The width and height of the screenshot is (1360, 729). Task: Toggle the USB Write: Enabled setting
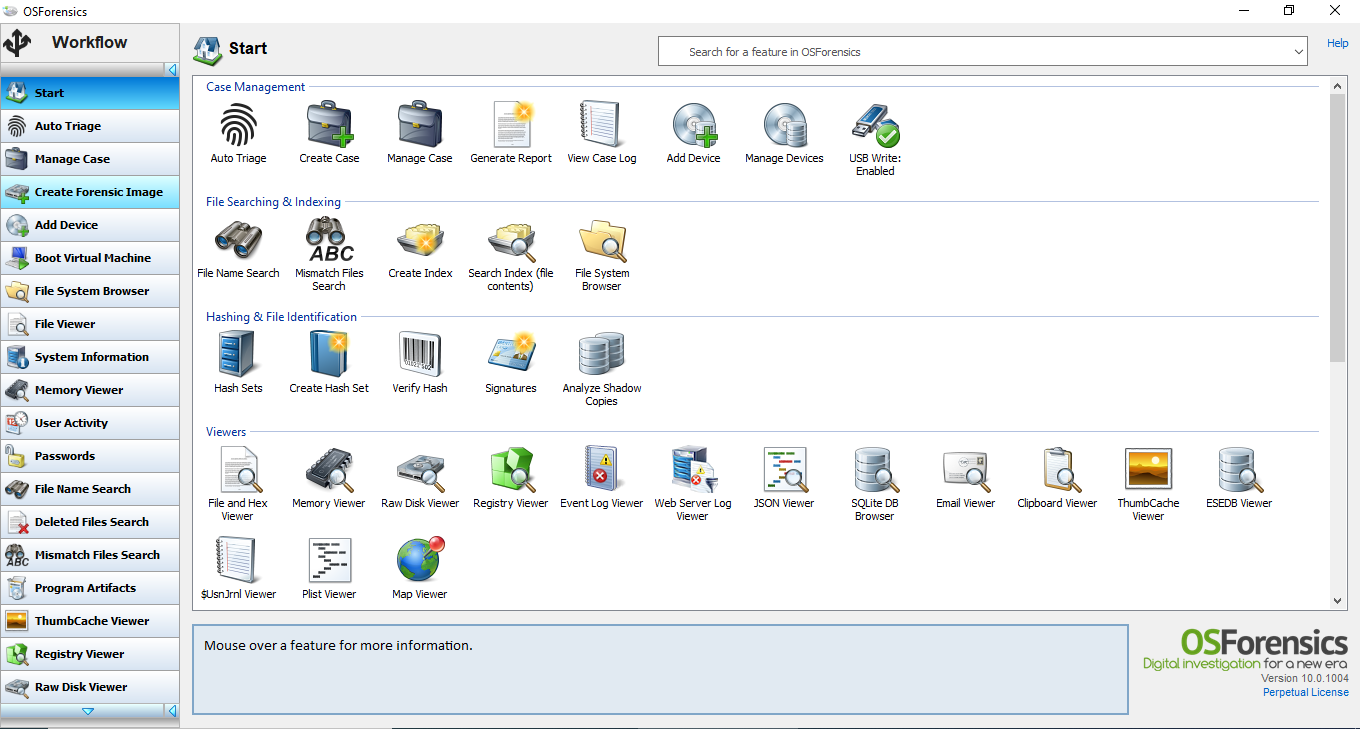tap(876, 126)
